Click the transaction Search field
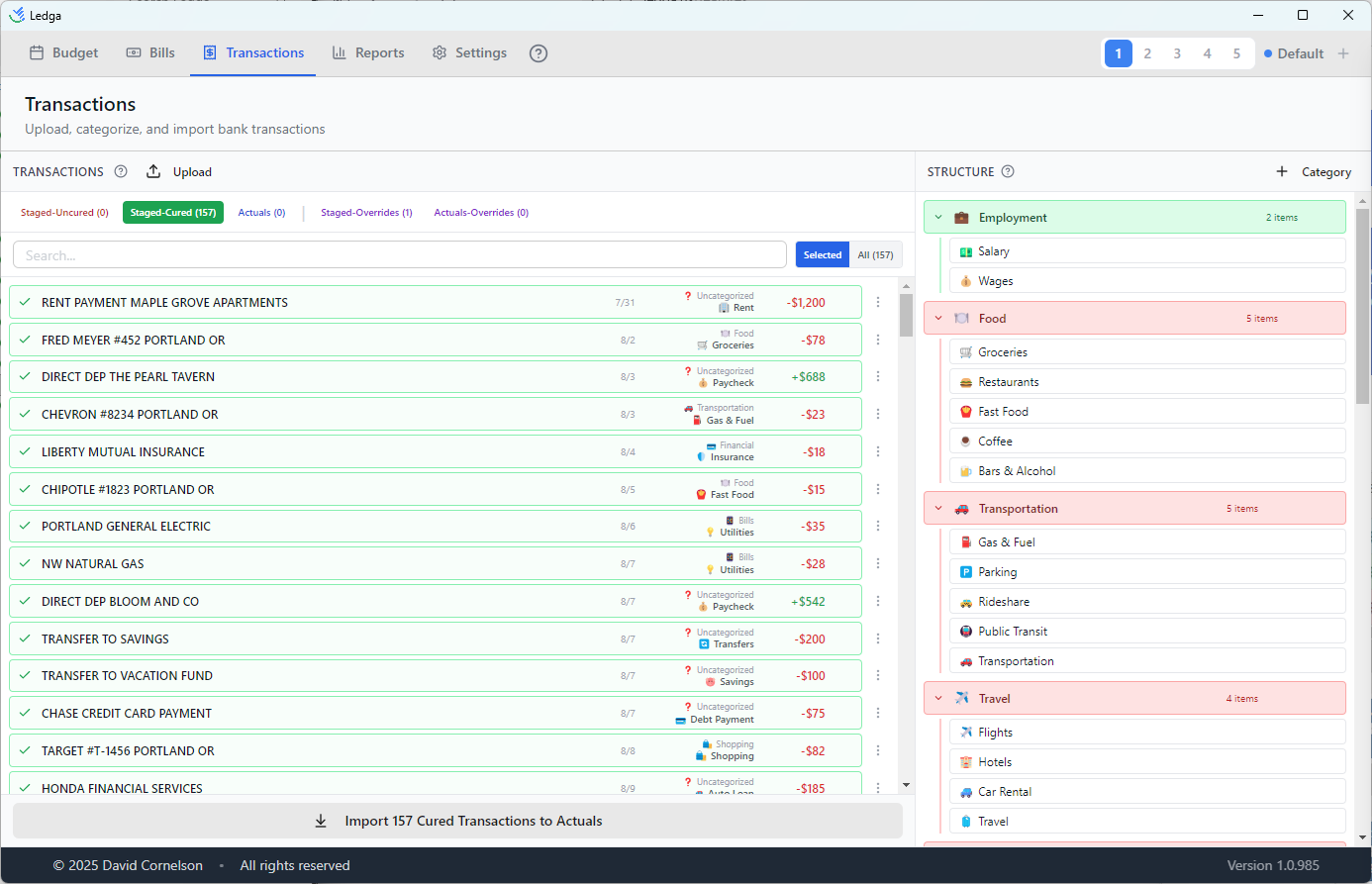This screenshot has height=884, width=1372. pos(400,254)
